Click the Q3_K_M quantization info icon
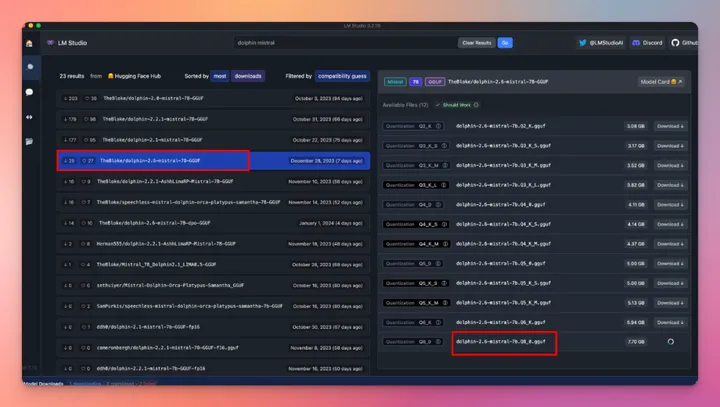This screenshot has width=720, height=407. (445, 165)
